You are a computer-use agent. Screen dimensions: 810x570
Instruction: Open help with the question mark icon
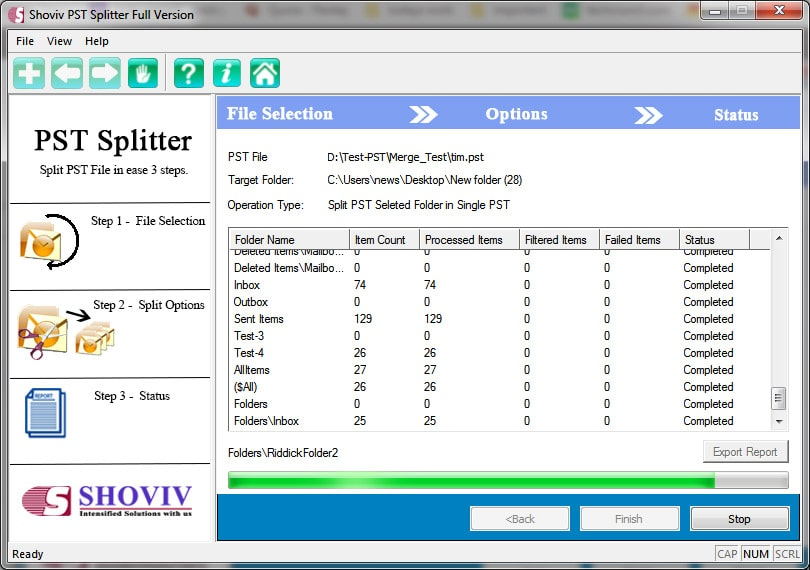click(x=189, y=73)
